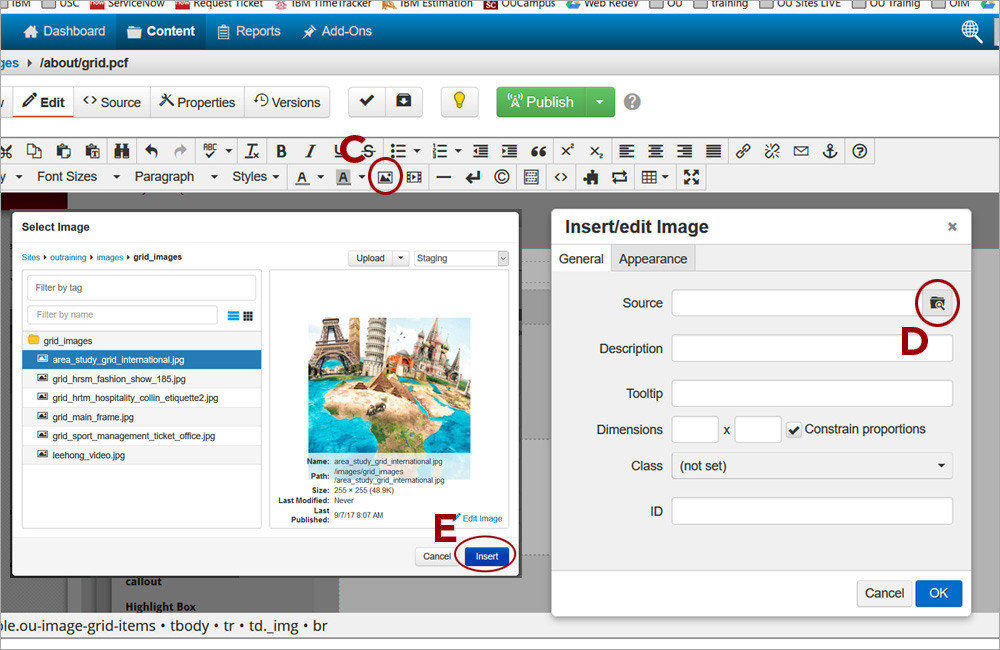Click the Insert/edit image toolbar icon
1000x650 pixels.
[x=385, y=177]
